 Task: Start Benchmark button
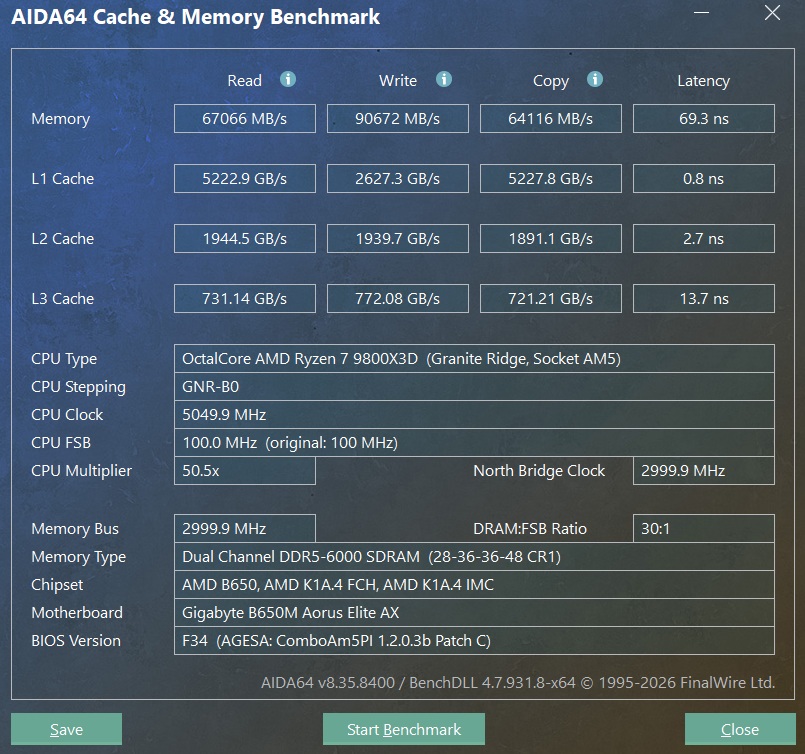(404, 729)
